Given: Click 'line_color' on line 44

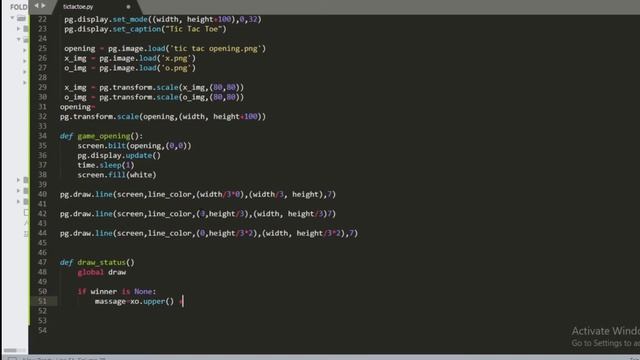Looking at the screenshot, I should coord(170,233).
